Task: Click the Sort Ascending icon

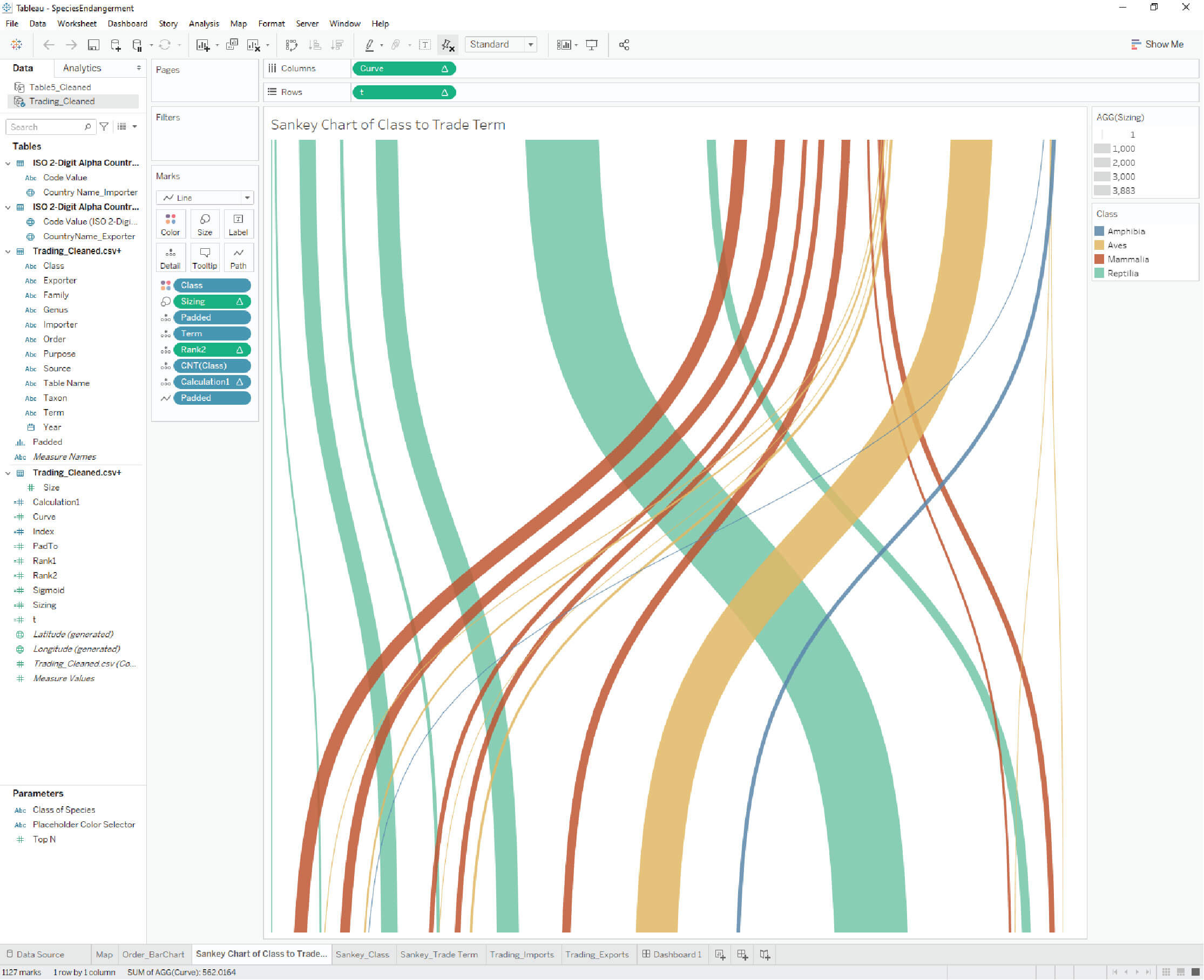Action: pos(315,45)
